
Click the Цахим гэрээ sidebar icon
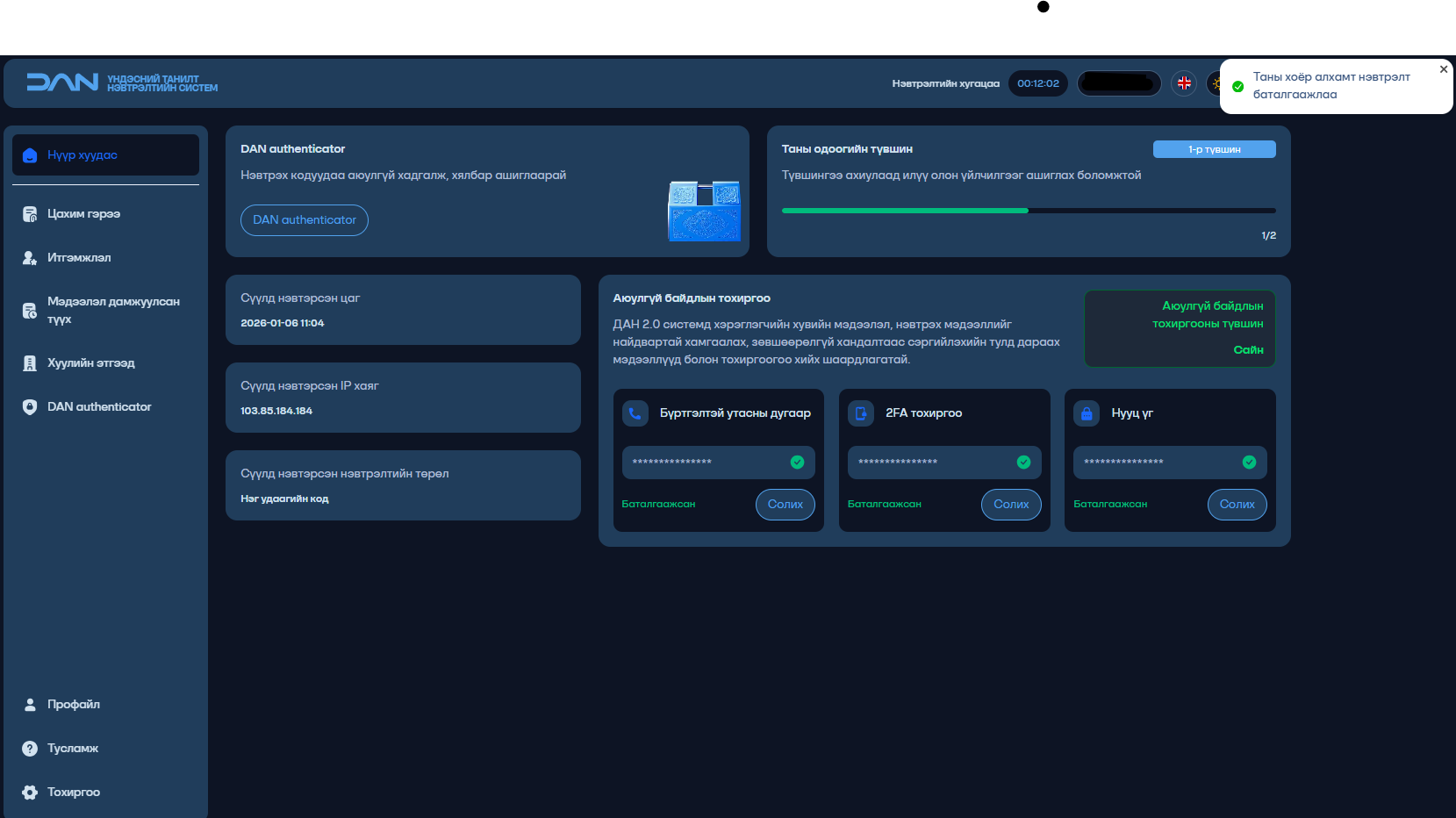[30, 214]
